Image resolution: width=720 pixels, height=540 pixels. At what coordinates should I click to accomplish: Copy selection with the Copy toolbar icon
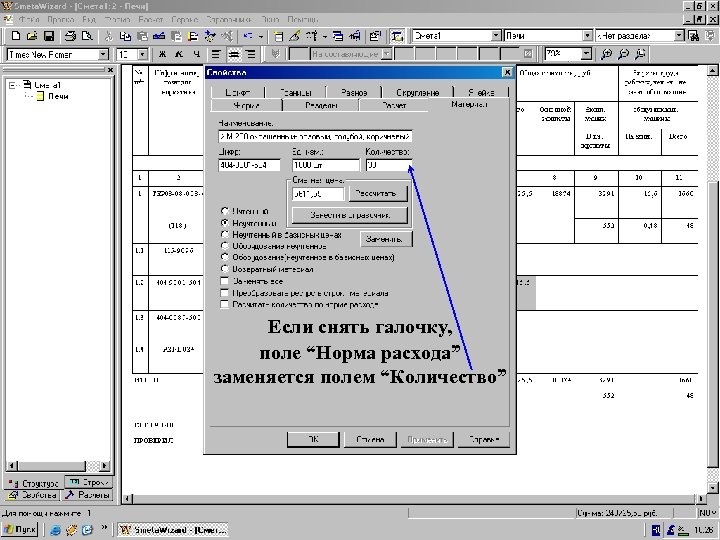click(125, 36)
